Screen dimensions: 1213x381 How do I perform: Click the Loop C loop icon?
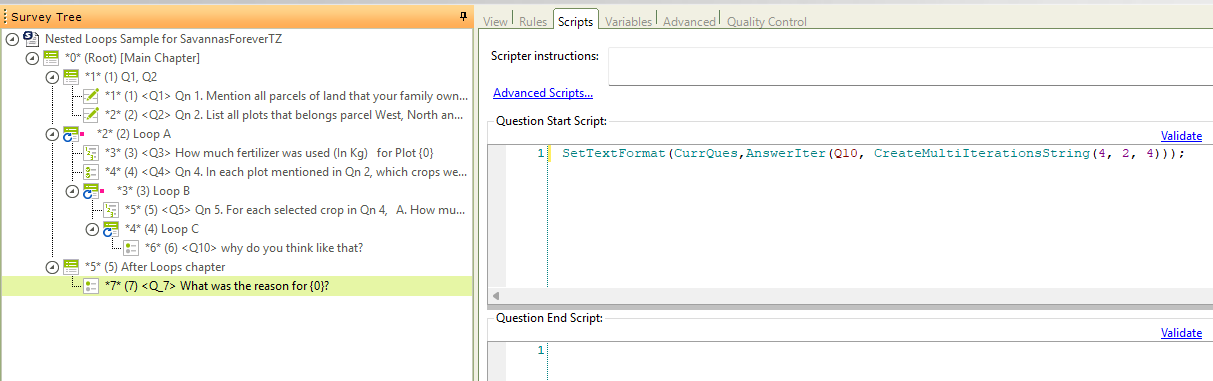(111, 228)
